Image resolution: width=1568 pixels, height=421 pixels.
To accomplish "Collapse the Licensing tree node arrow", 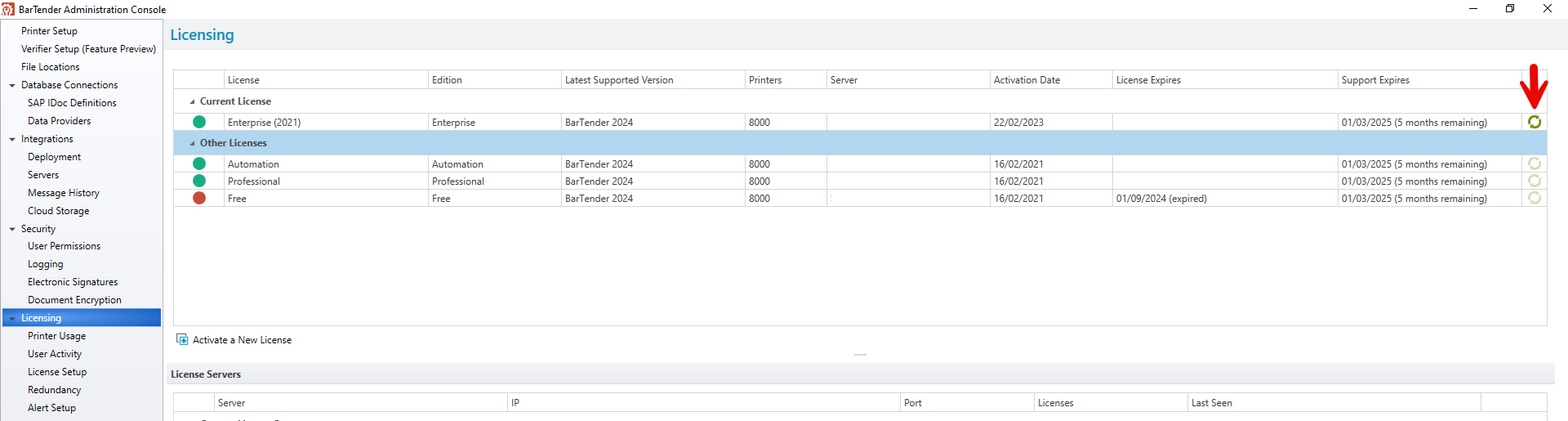I will [12, 318].
